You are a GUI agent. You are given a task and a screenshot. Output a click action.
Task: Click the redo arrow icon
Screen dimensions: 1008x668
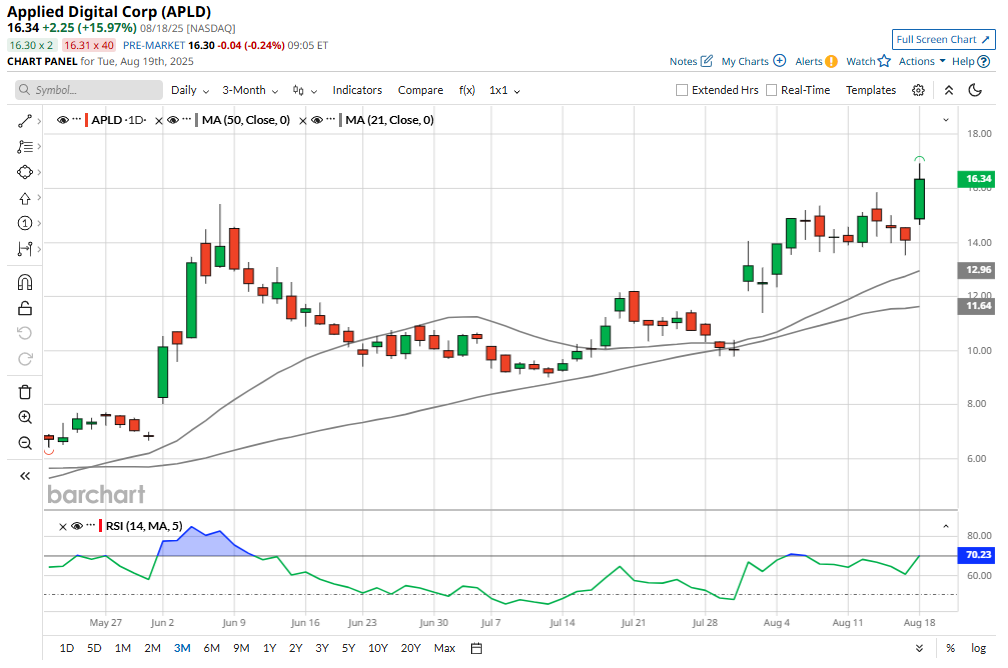click(24, 359)
